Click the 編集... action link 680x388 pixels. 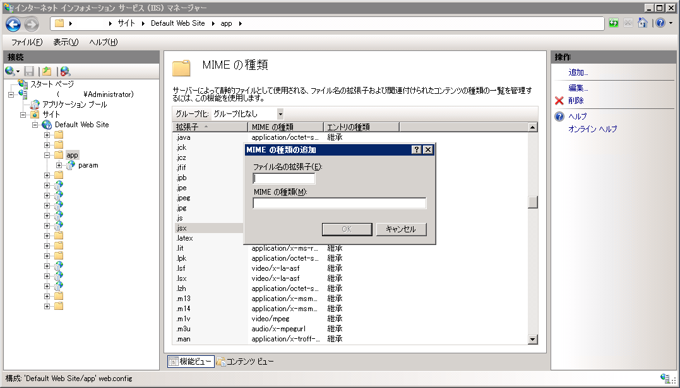(578, 88)
